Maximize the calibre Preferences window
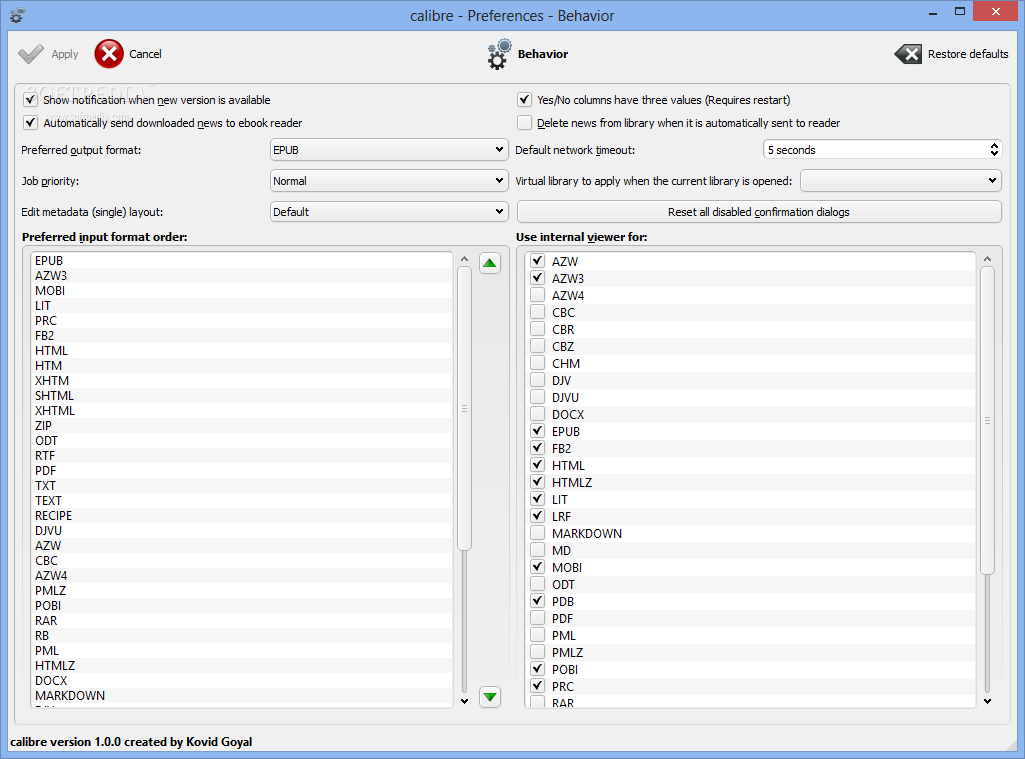This screenshot has height=759, width=1025. (x=960, y=11)
